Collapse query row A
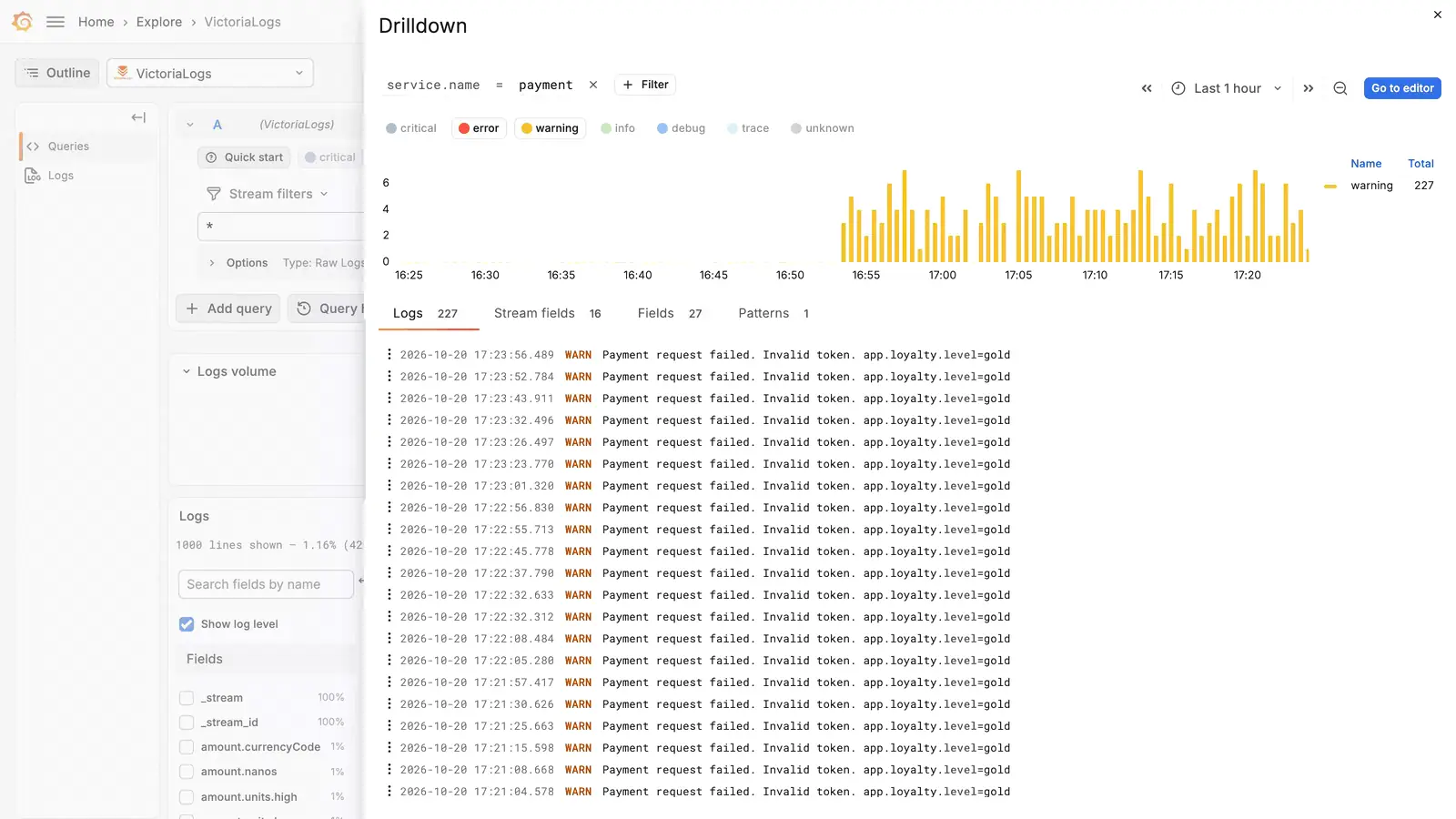The height and width of the screenshot is (819, 1456). click(190, 125)
